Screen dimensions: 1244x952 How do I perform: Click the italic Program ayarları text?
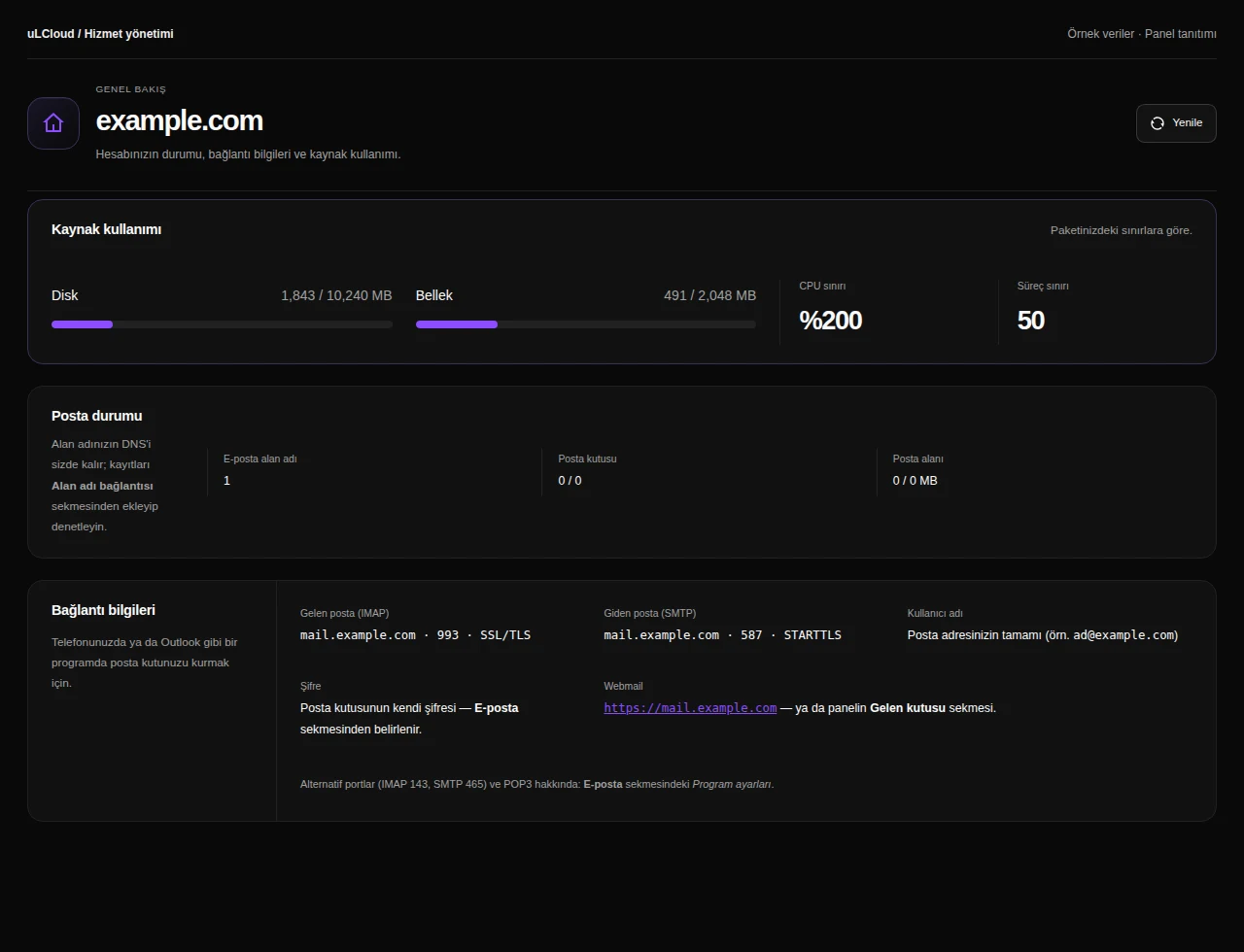pos(732,784)
